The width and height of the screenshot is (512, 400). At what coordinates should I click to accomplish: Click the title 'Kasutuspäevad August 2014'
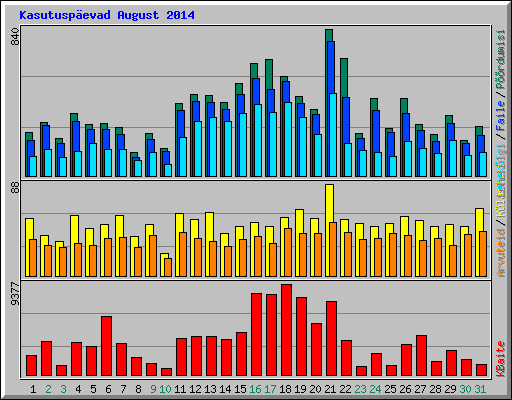click(107, 15)
